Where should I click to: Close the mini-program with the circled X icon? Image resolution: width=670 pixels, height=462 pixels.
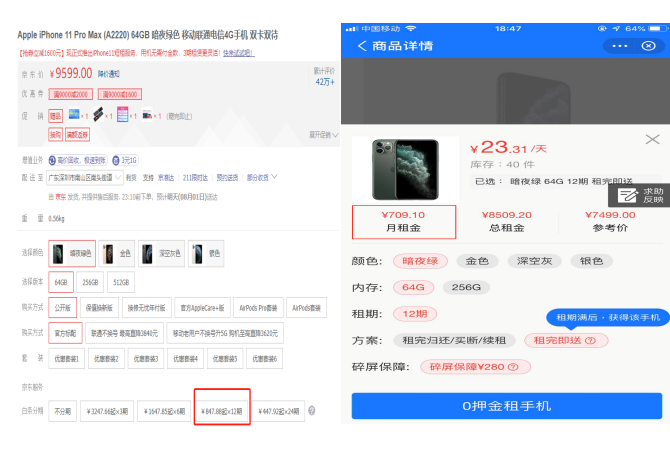[648, 46]
